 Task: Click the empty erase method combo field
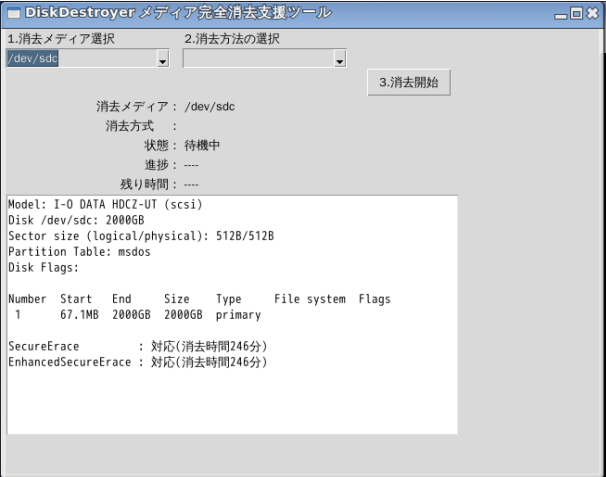259,59
